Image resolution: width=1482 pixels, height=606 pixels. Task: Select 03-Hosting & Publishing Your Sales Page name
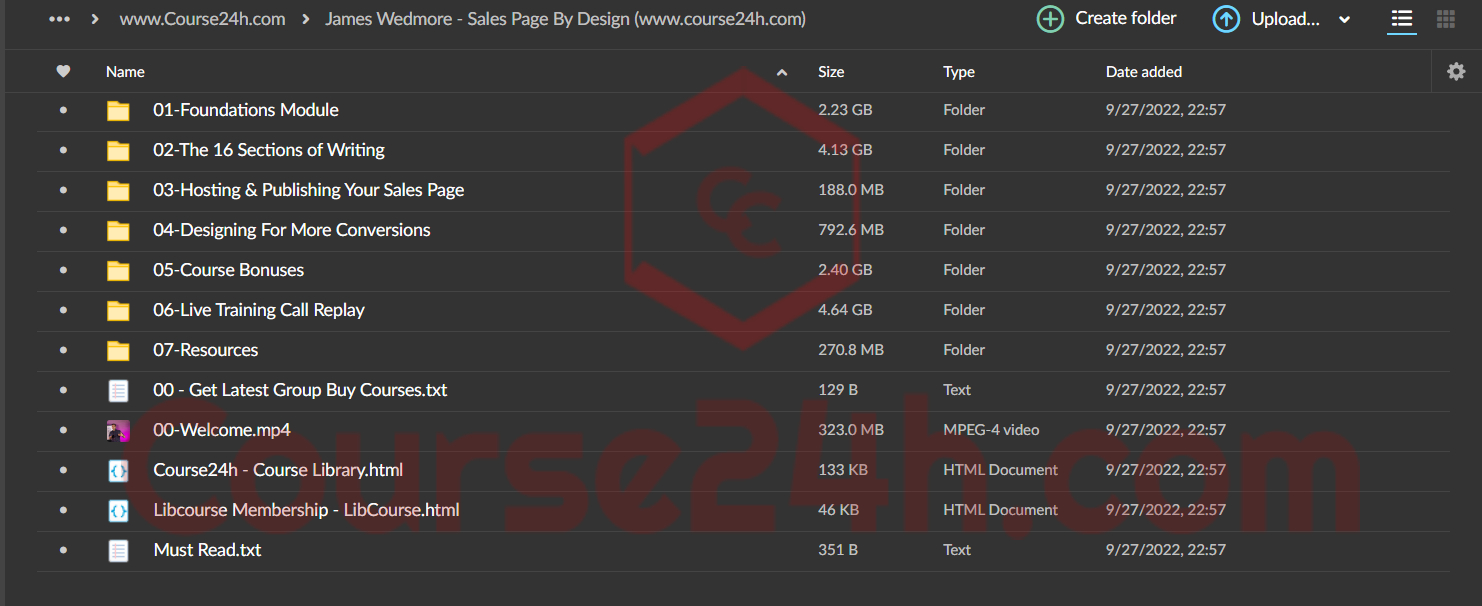click(x=309, y=190)
